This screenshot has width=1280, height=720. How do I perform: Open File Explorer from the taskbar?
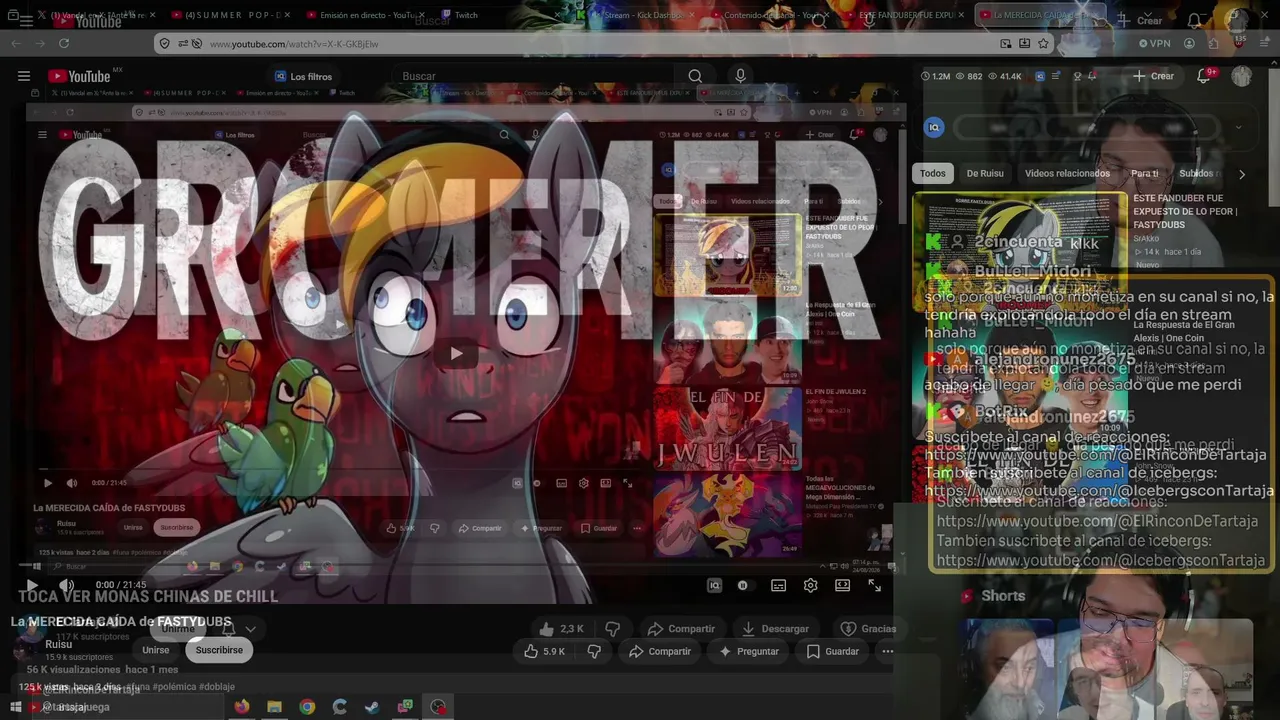pyautogui.click(x=274, y=707)
